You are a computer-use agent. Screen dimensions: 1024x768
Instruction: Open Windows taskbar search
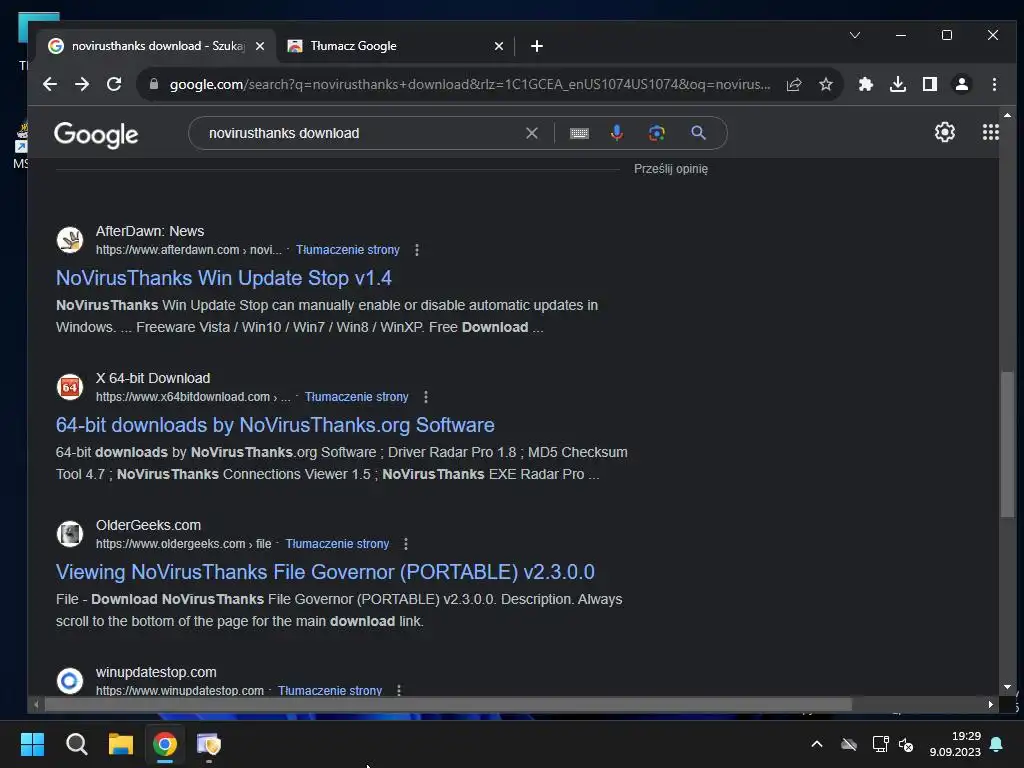pos(76,744)
